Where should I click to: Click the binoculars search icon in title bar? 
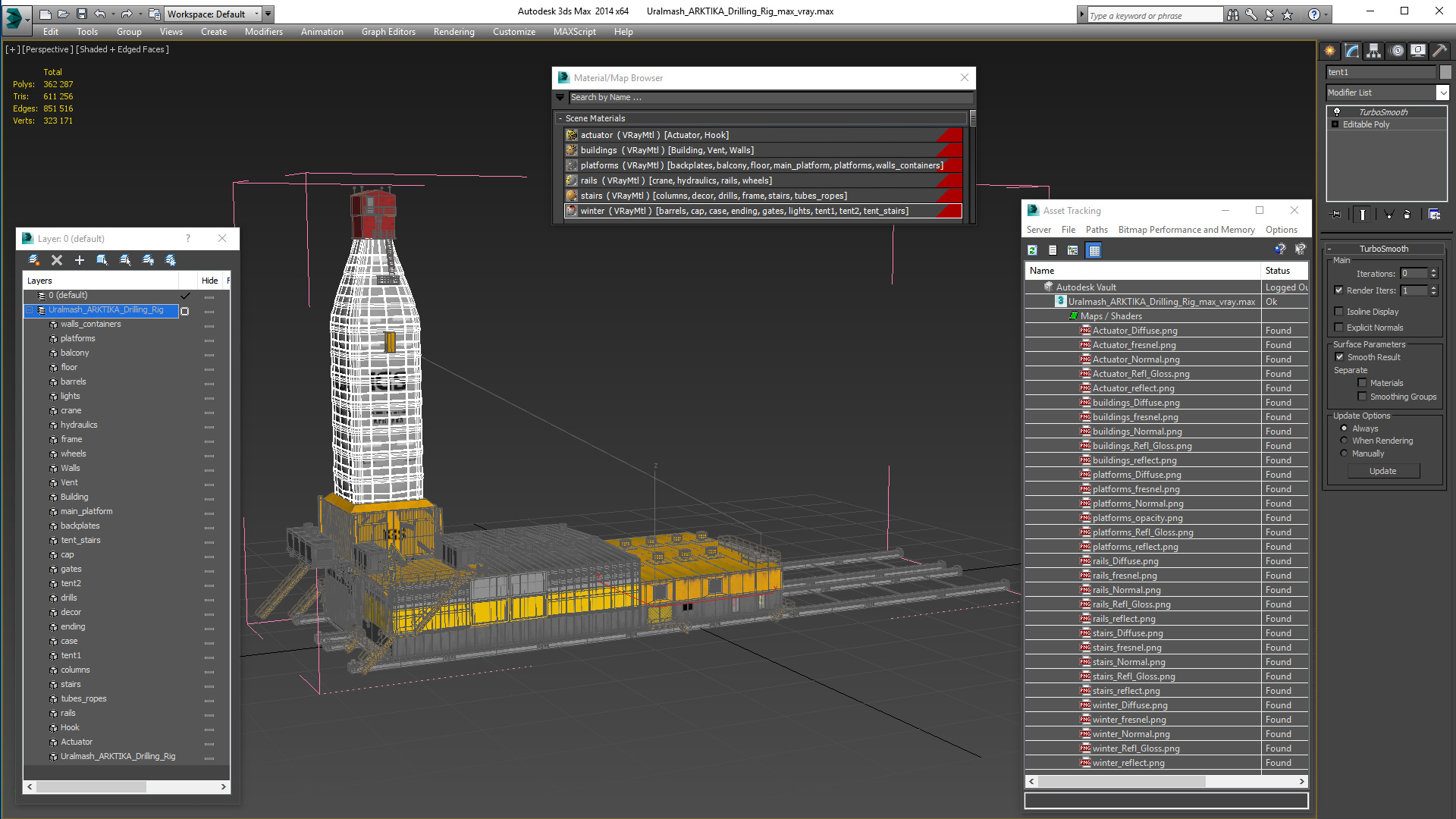[1233, 14]
